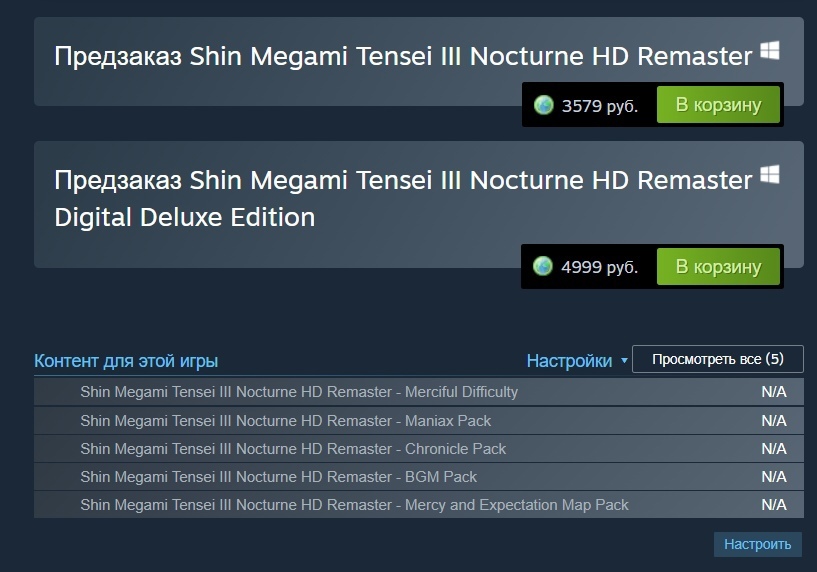Click Windows icon on the Digital Deluxe Edition

point(769,176)
